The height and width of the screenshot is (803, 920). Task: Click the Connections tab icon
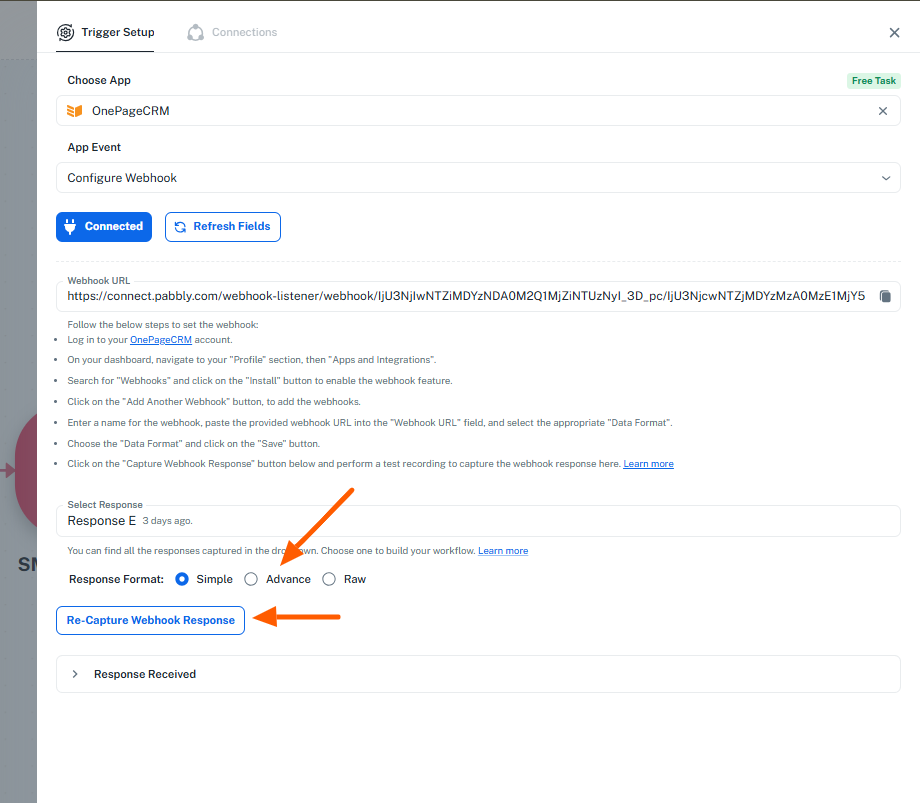point(195,32)
